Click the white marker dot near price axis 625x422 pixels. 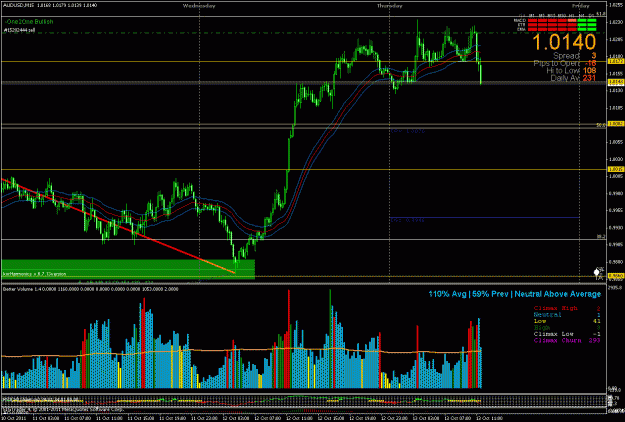[x=597, y=273]
